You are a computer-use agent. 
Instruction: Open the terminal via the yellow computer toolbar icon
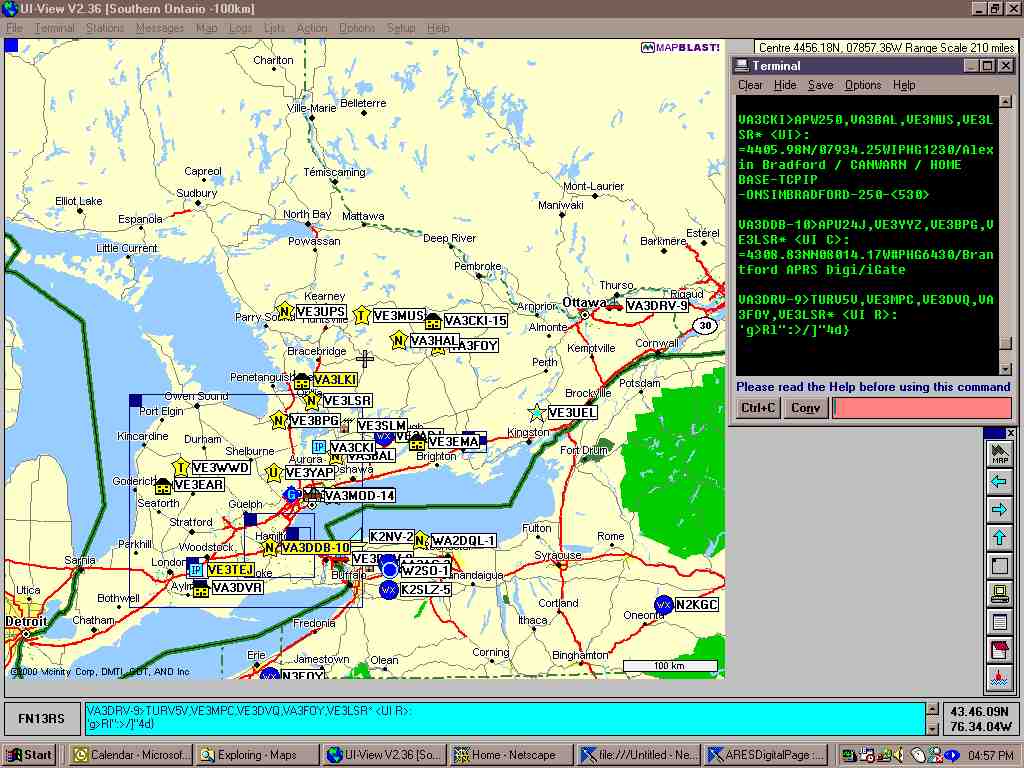[x=999, y=594]
